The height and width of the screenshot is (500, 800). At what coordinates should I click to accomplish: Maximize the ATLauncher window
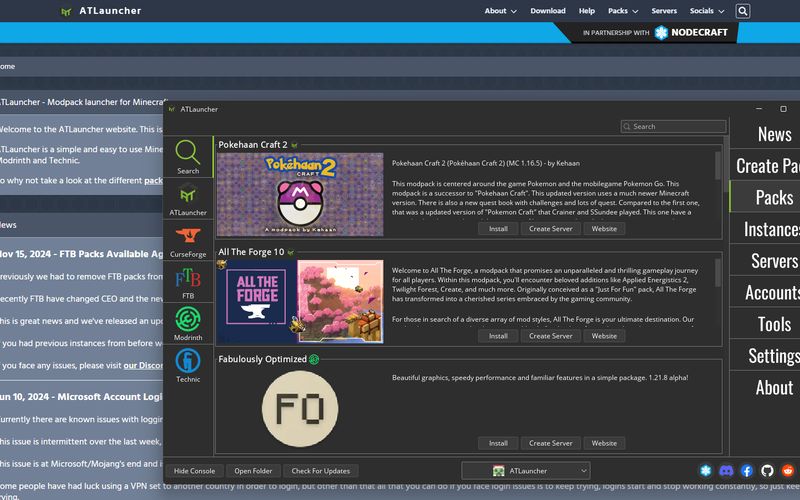[x=783, y=109]
